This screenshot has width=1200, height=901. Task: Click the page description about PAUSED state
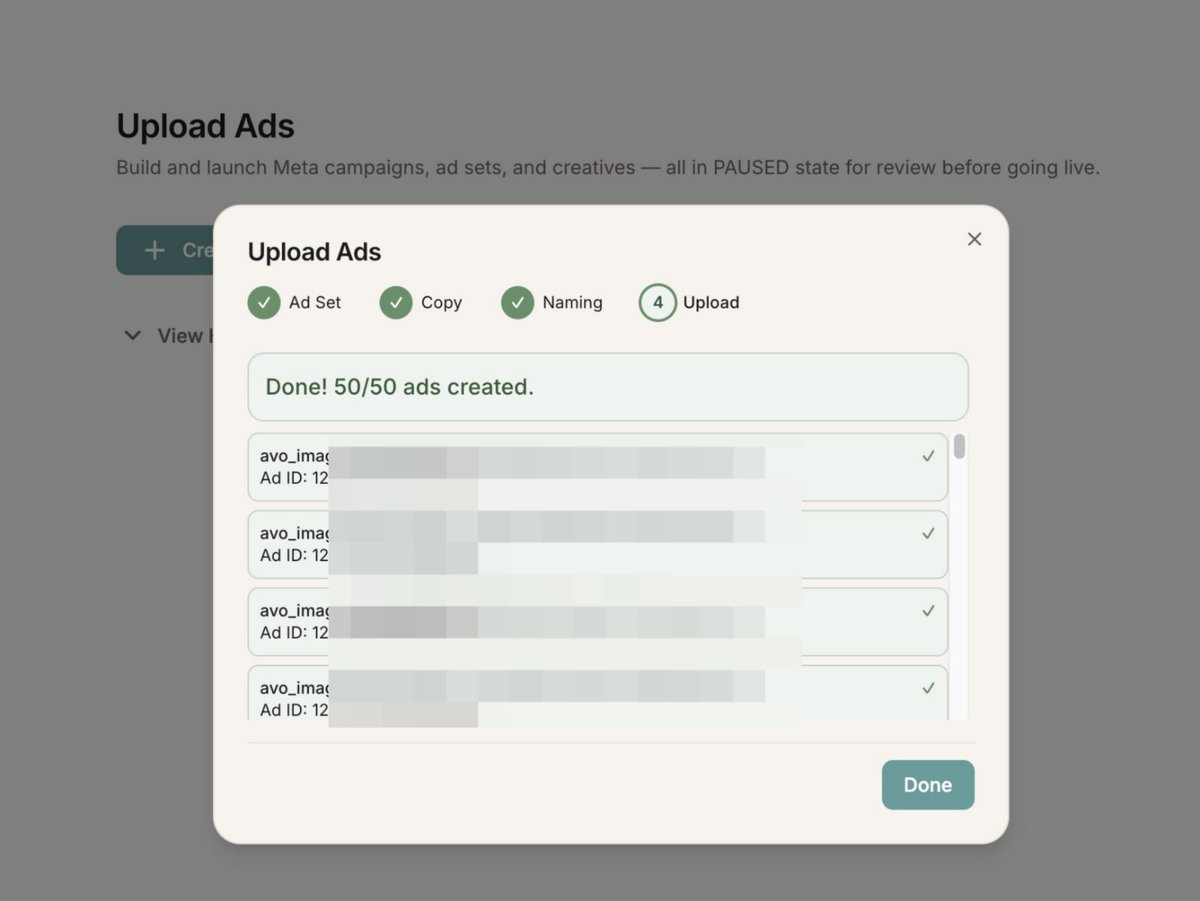coord(608,168)
